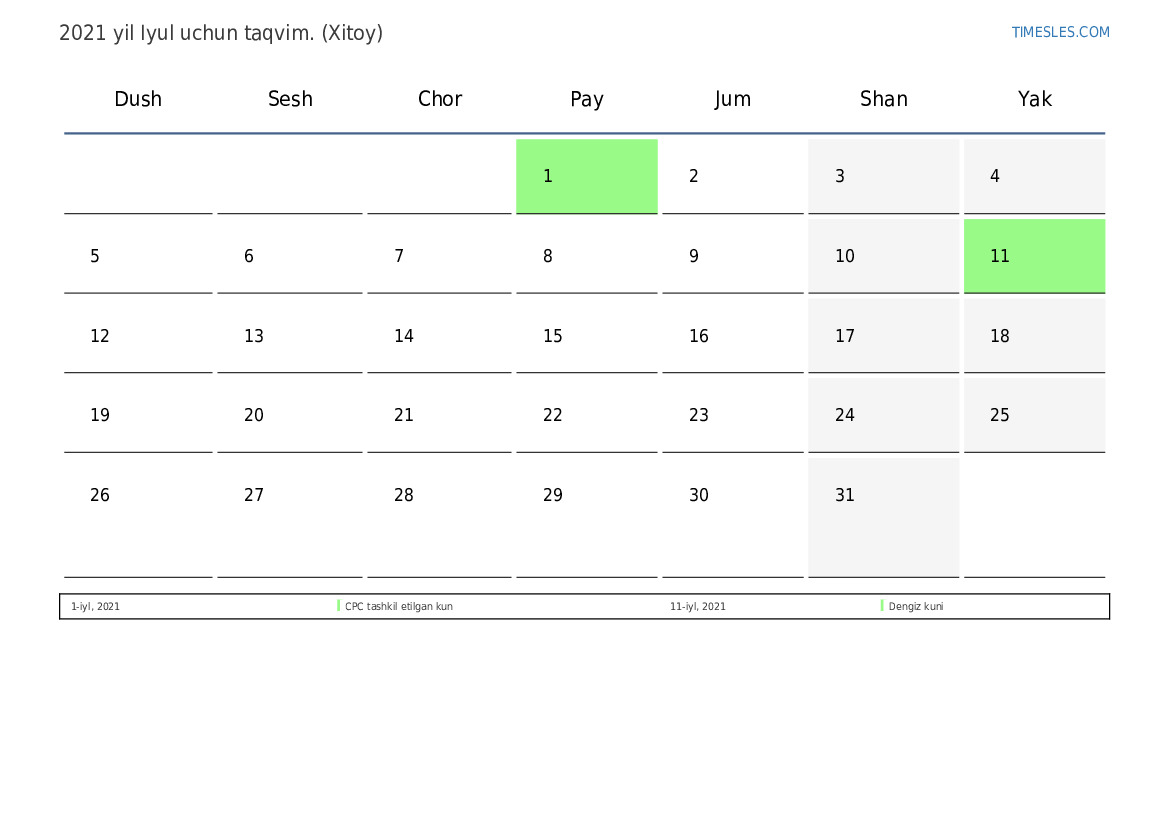
Task: Pick July 23 in the Jum column
Action: tap(732, 415)
